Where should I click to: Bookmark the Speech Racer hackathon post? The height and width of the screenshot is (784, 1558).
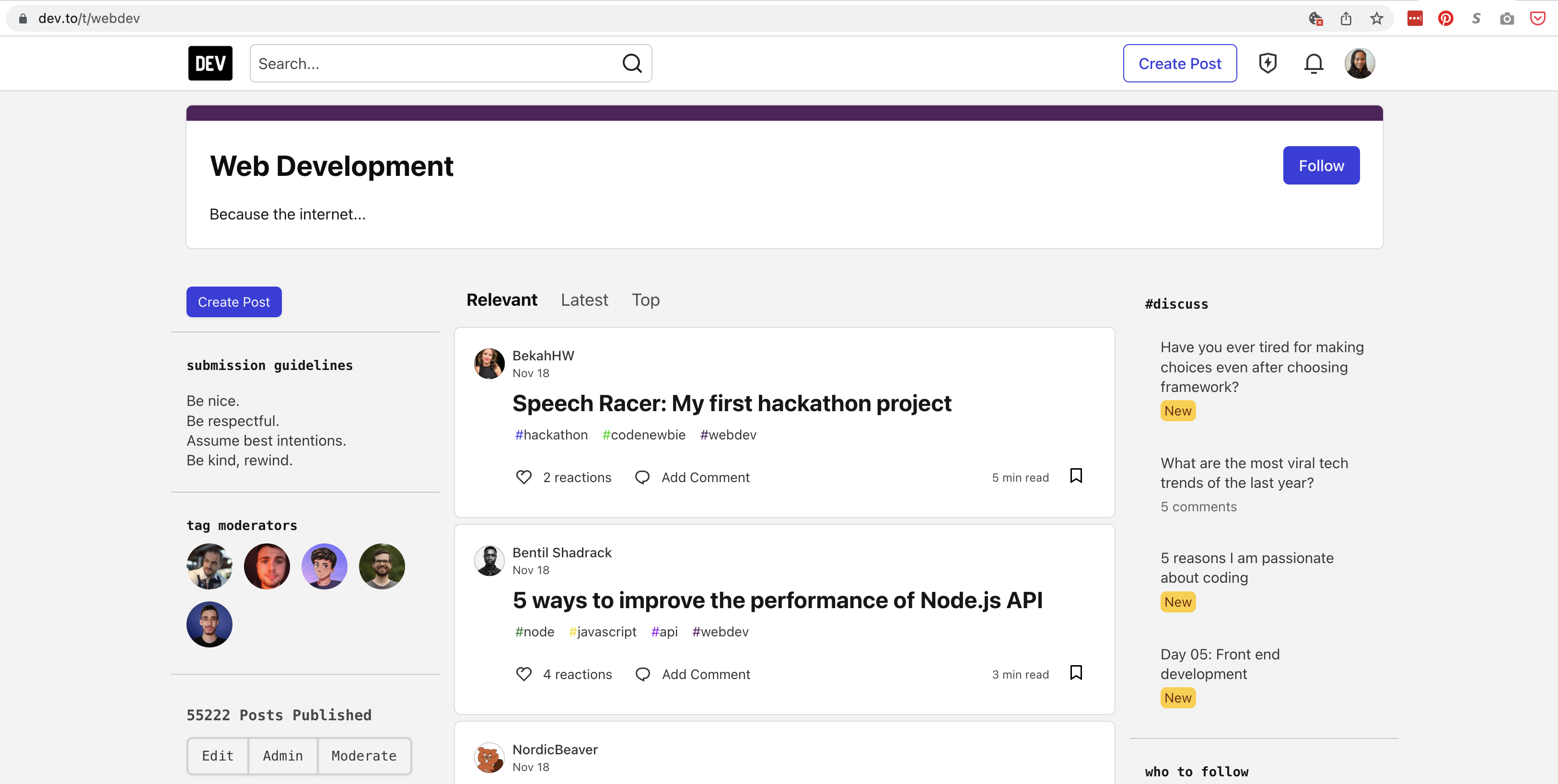tap(1076, 476)
